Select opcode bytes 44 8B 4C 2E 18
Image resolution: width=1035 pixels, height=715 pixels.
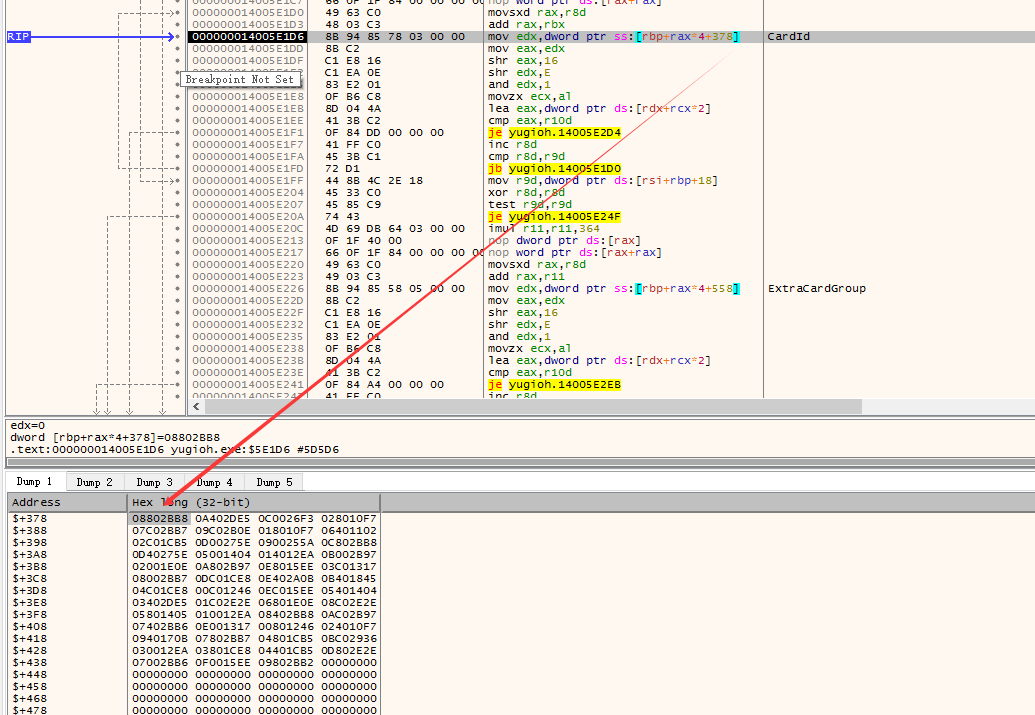374,180
